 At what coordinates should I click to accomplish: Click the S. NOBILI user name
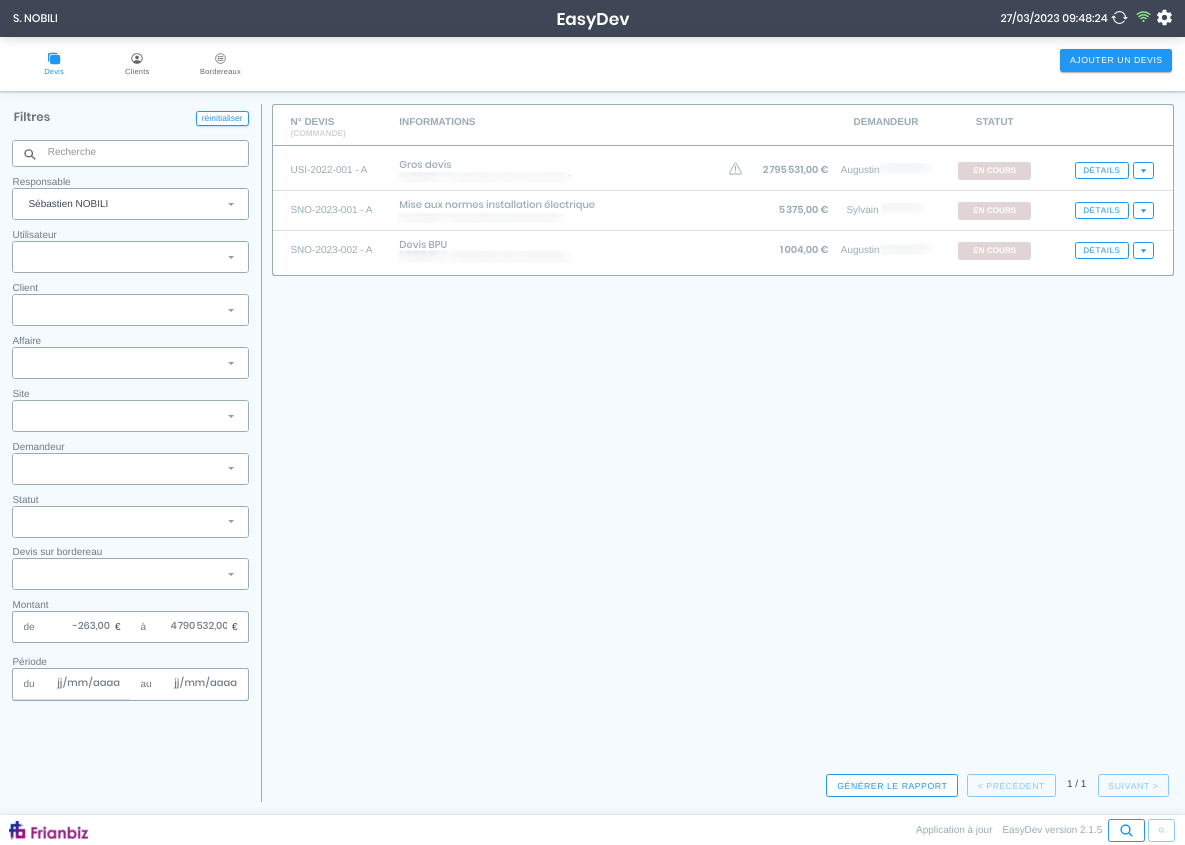[36, 18]
